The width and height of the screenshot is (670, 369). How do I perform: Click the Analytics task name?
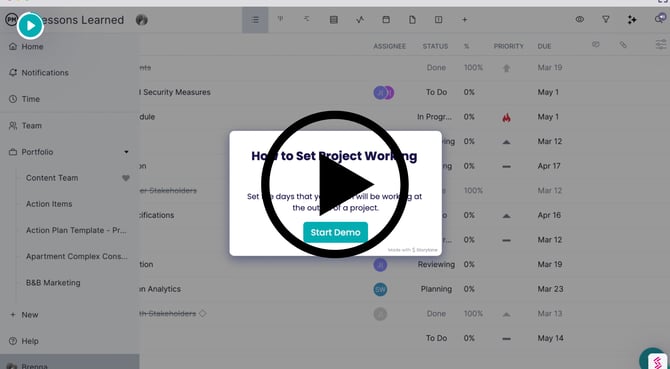point(160,289)
